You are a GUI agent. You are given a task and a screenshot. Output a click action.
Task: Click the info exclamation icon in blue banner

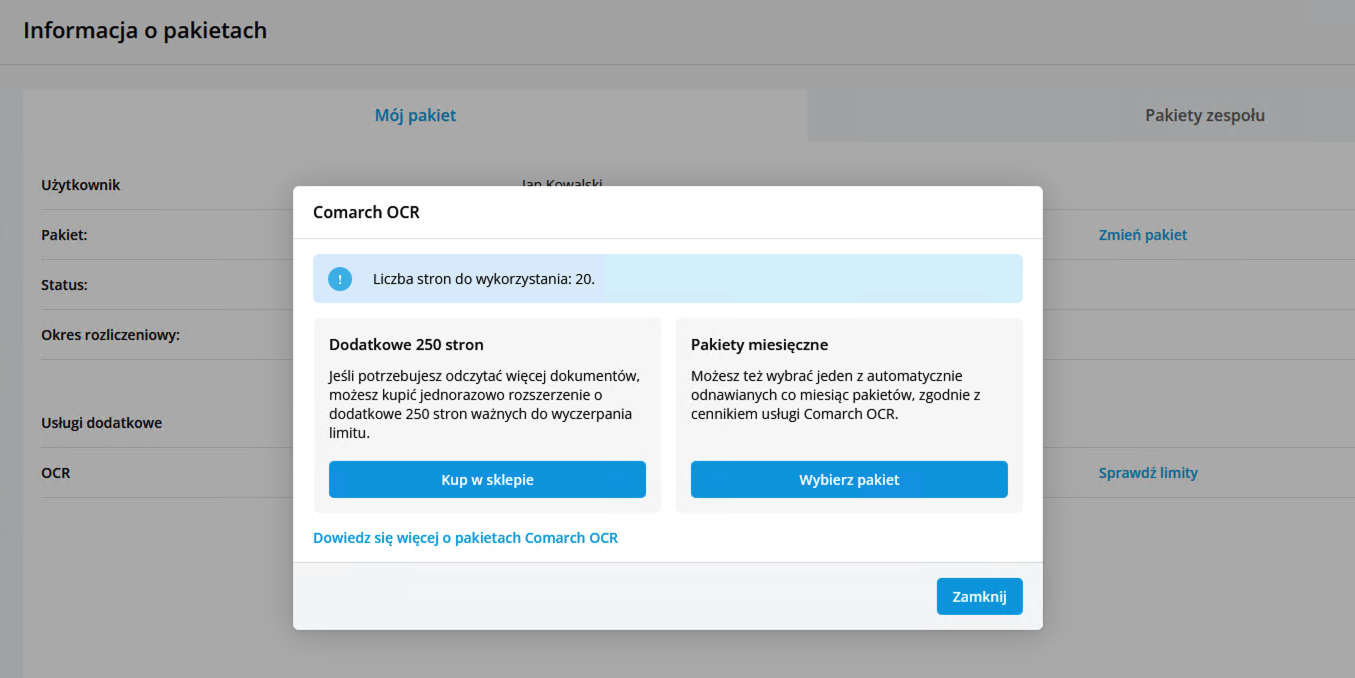coord(340,279)
